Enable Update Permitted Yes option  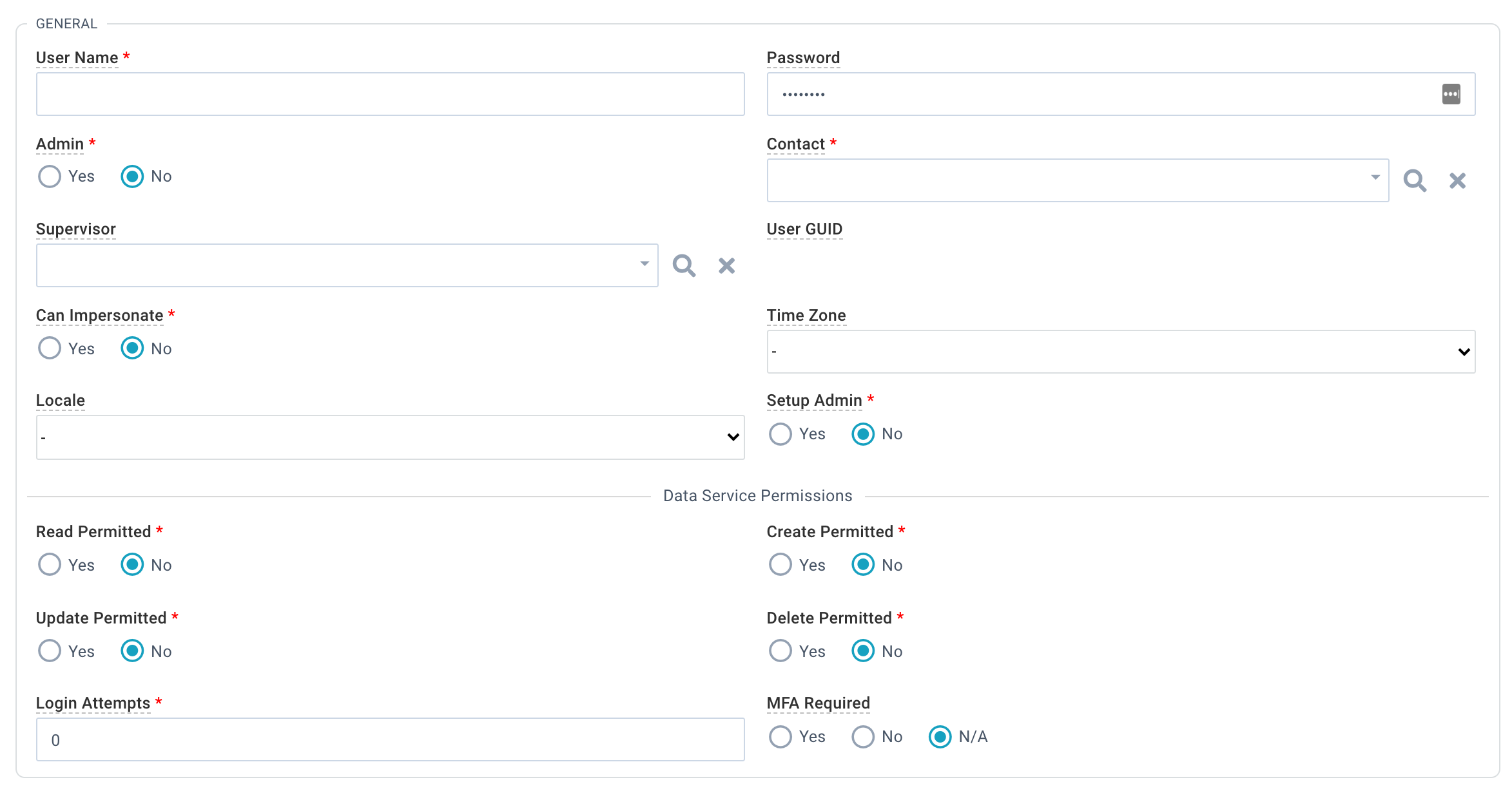click(49, 651)
